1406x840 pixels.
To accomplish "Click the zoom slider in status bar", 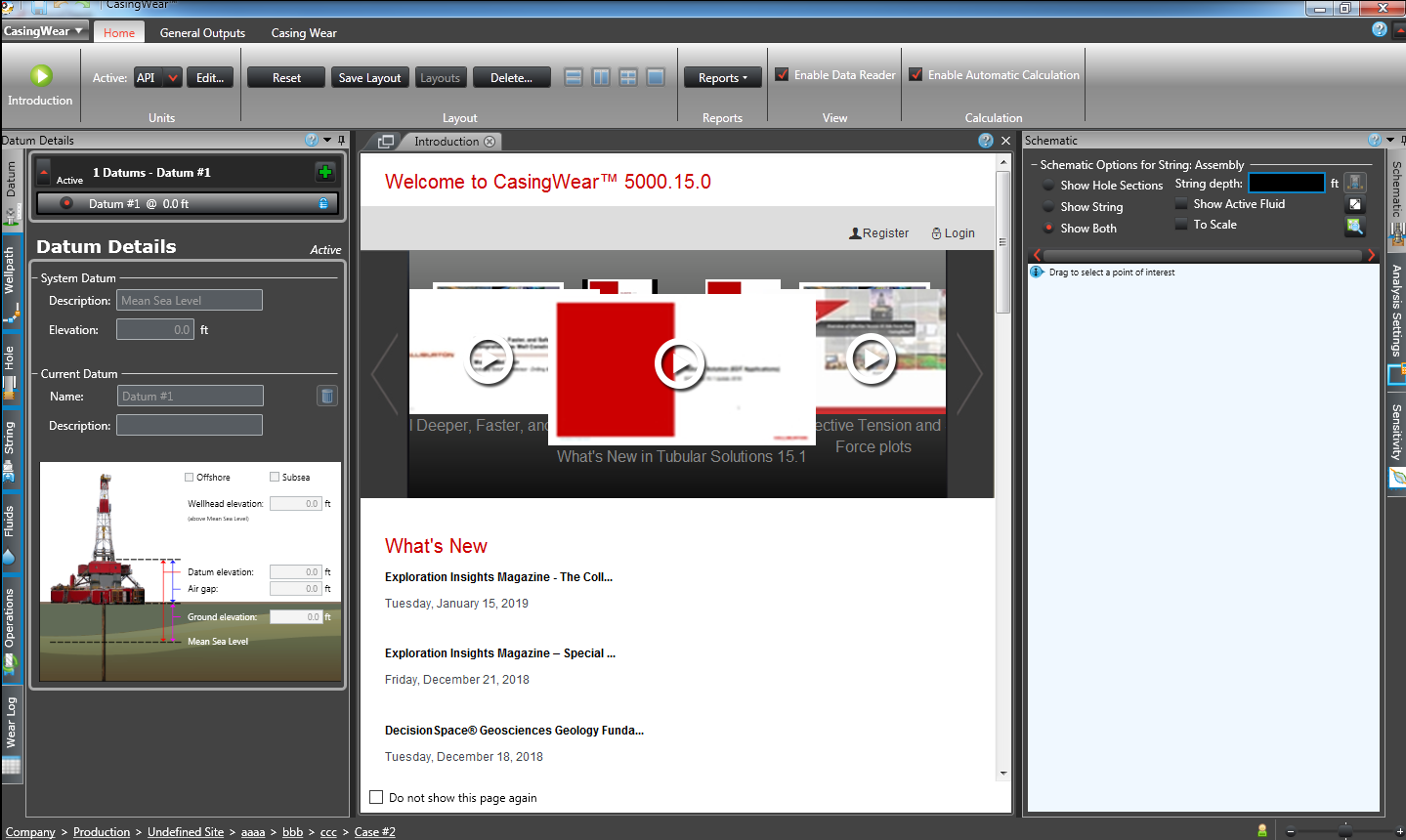I will (1343, 830).
